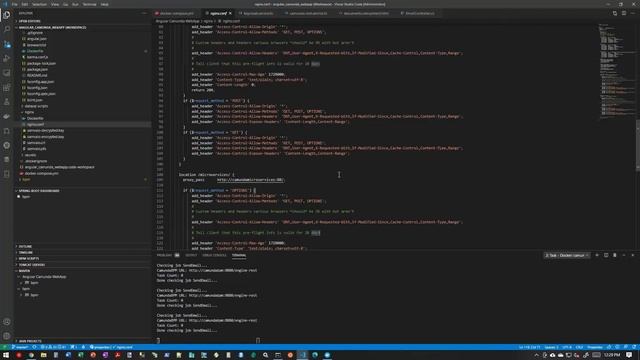
Task: Open angular.json in the explorer
Action: pyautogui.click(x=37, y=39)
